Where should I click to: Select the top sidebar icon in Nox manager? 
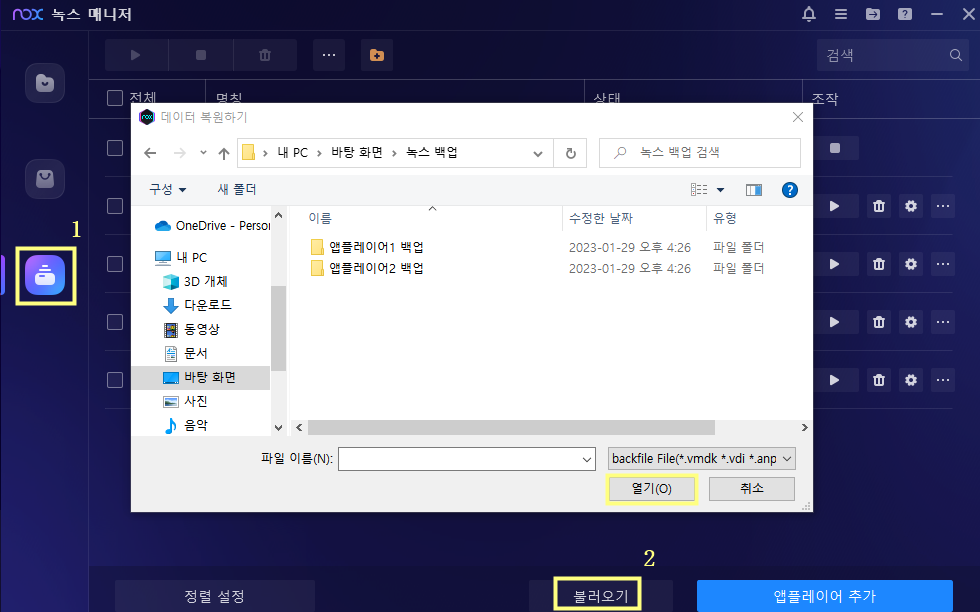pos(45,83)
